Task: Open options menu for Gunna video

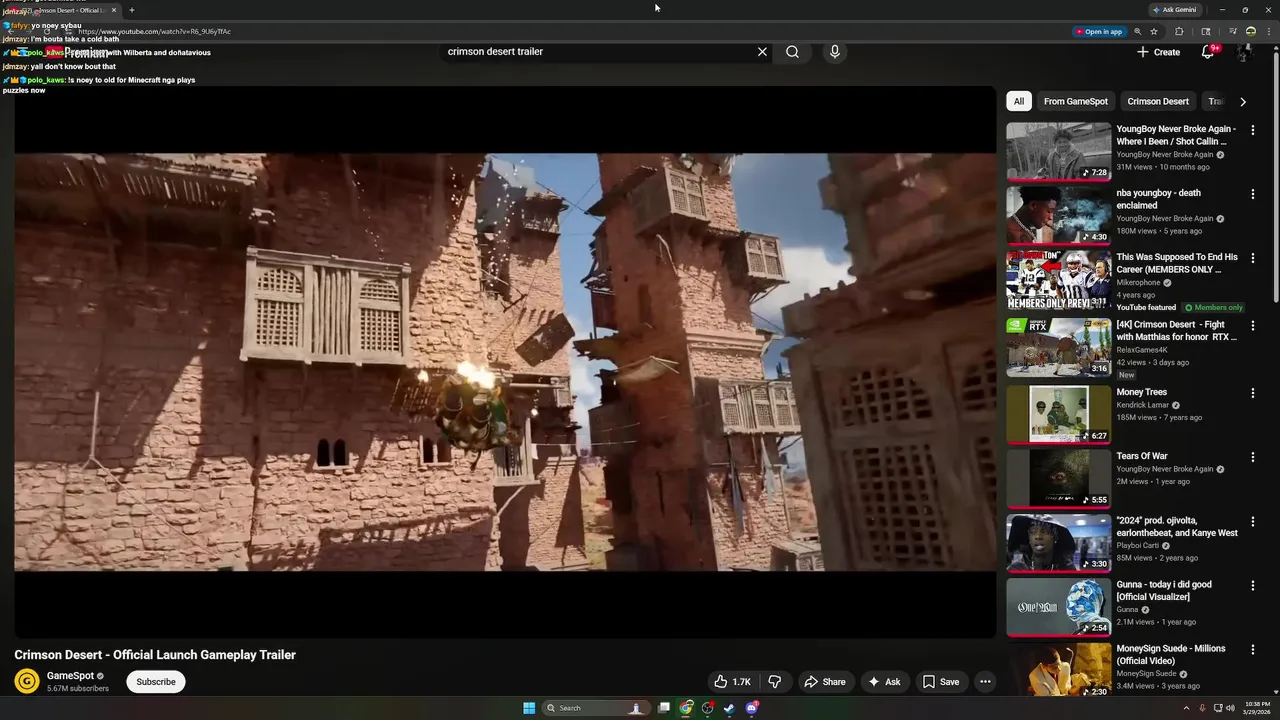Action: click(1252, 585)
